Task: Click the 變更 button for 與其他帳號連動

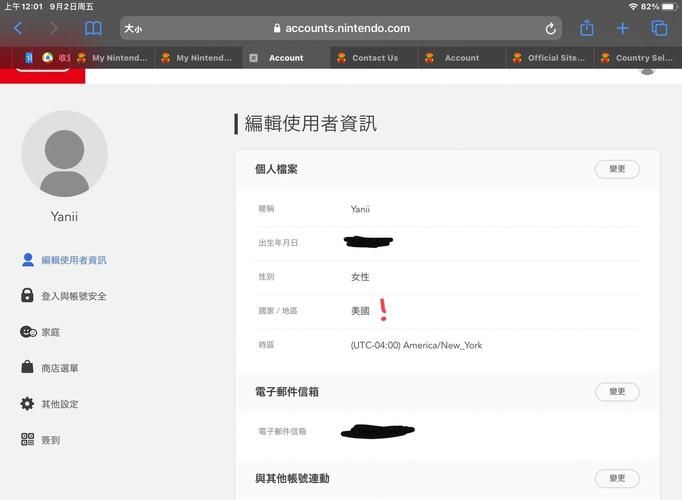Action: click(x=617, y=478)
